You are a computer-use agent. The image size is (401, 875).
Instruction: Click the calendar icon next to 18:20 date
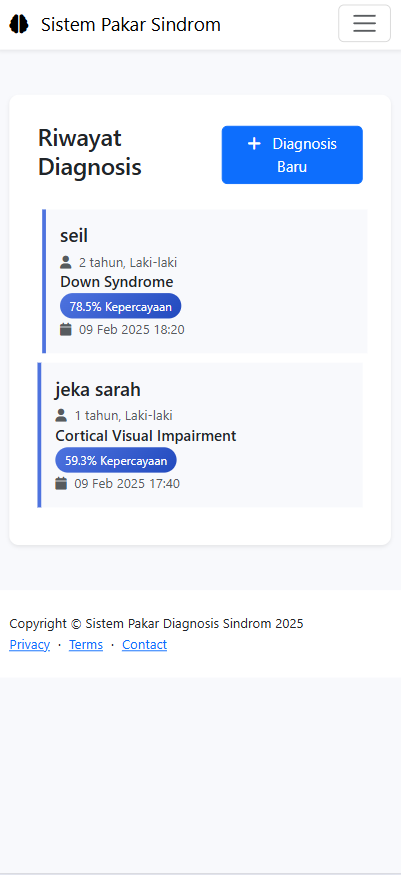66,329
